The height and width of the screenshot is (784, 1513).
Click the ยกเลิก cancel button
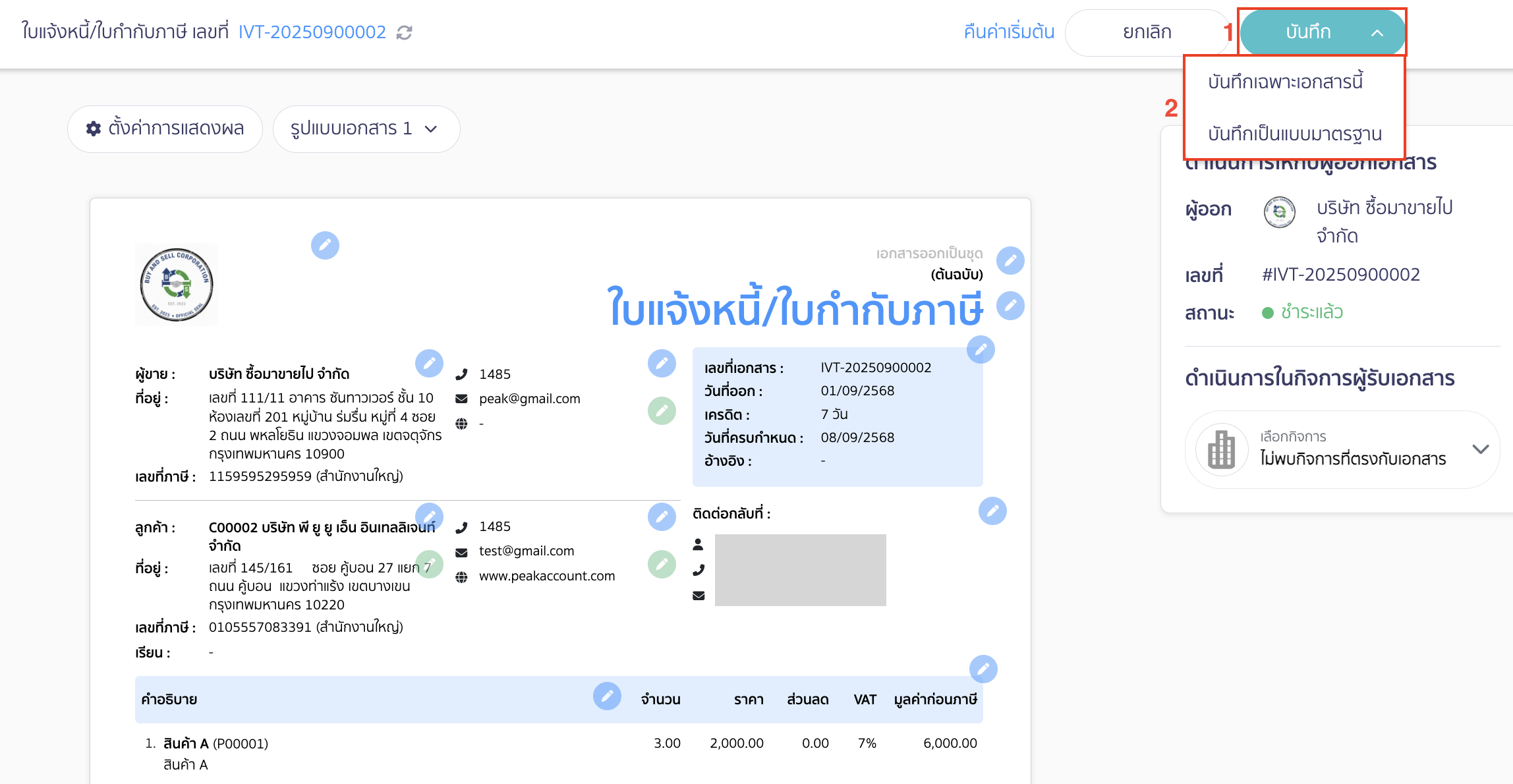(x=1147, y=32)
